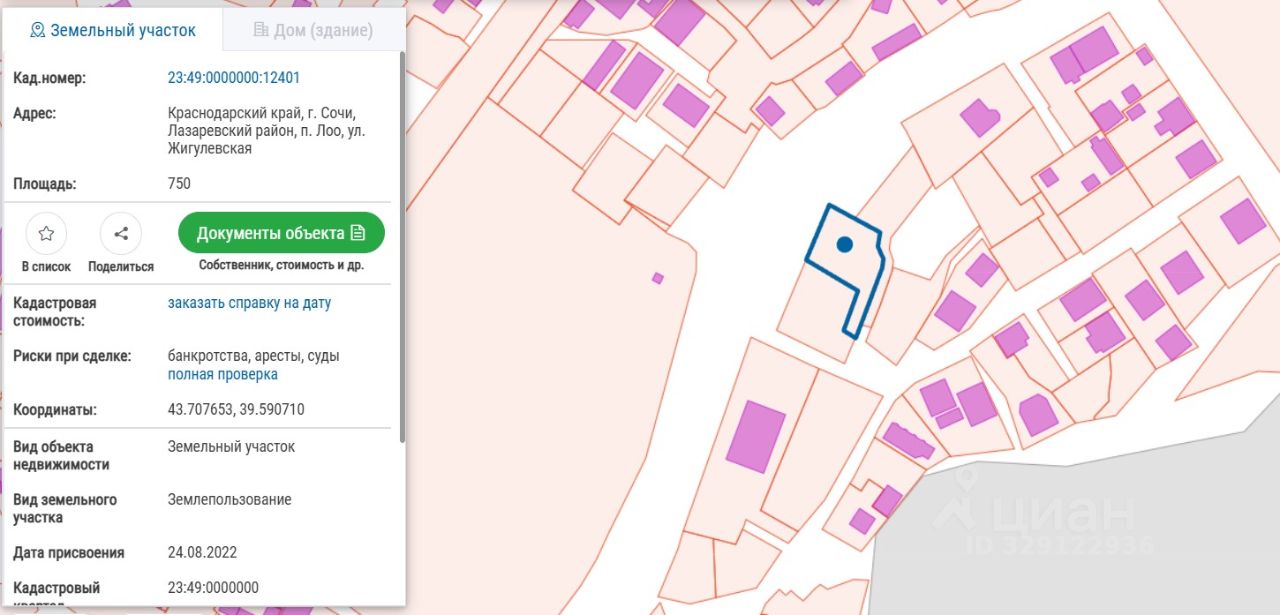
Task: Click the 'В список' label text
Action: (x=46, y=267)
